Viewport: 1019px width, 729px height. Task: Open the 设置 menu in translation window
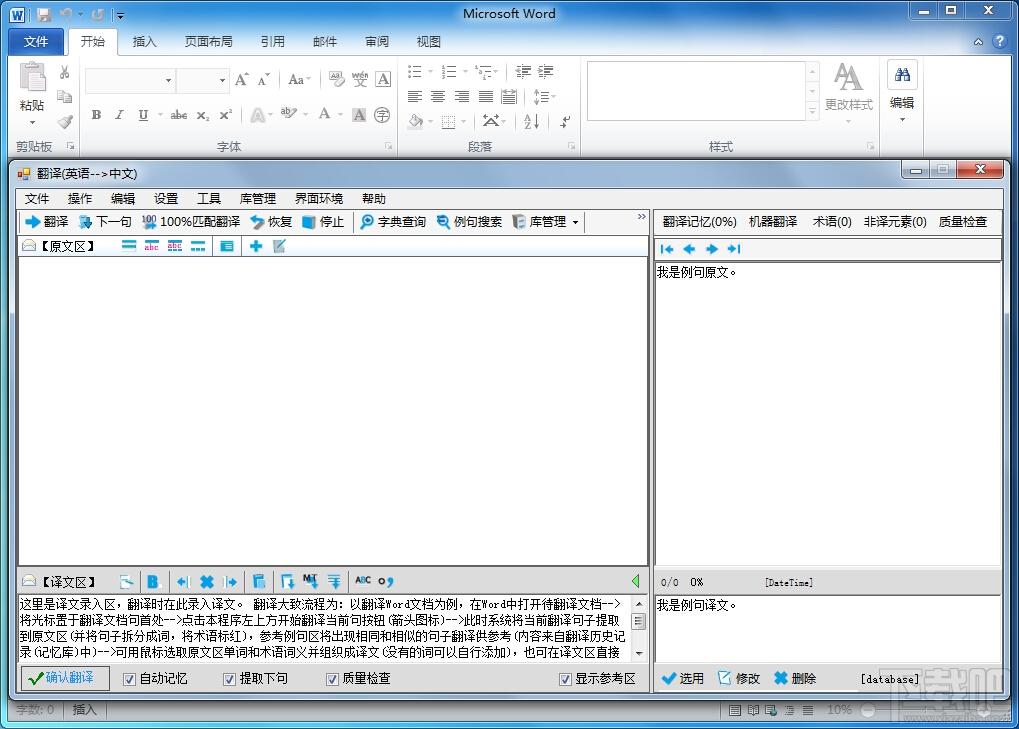(166, 198)
